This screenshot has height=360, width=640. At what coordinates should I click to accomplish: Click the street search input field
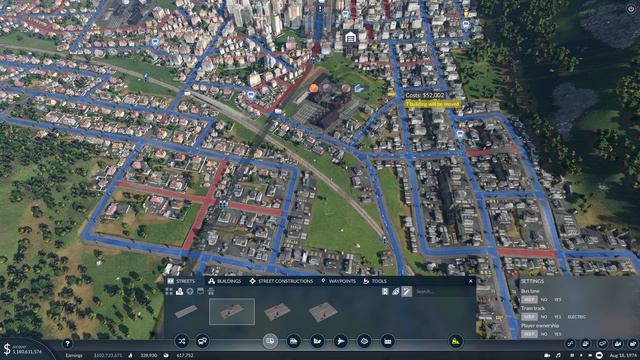click(x=442, y=291)
